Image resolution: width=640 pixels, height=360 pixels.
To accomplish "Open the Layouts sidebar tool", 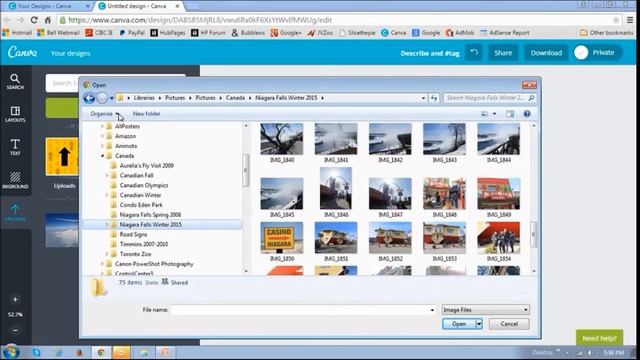I will (15, 114).
